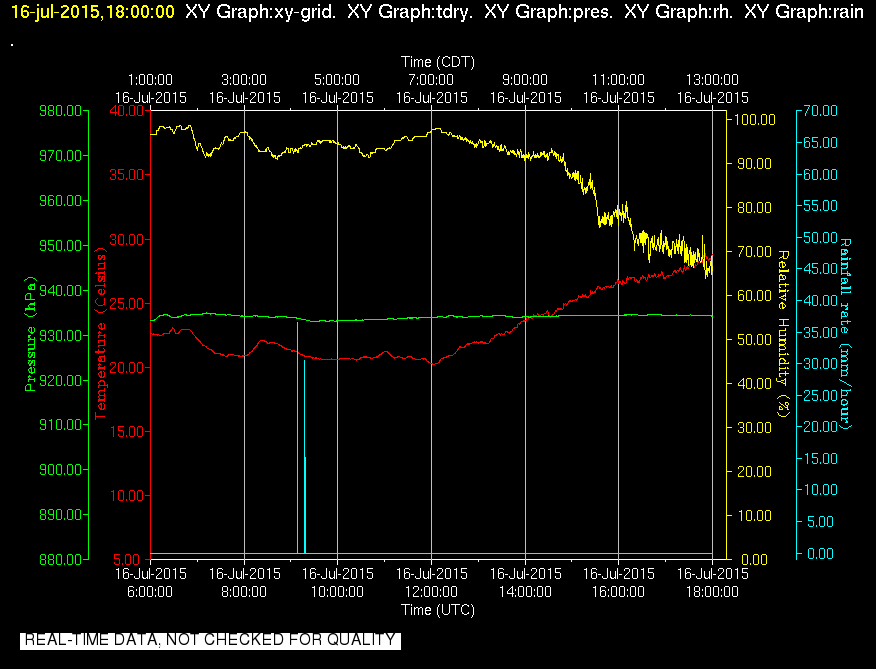Click the 'XY Graph:rain' title text
This screenshot has width=876, height=669.
click(804, 12)
